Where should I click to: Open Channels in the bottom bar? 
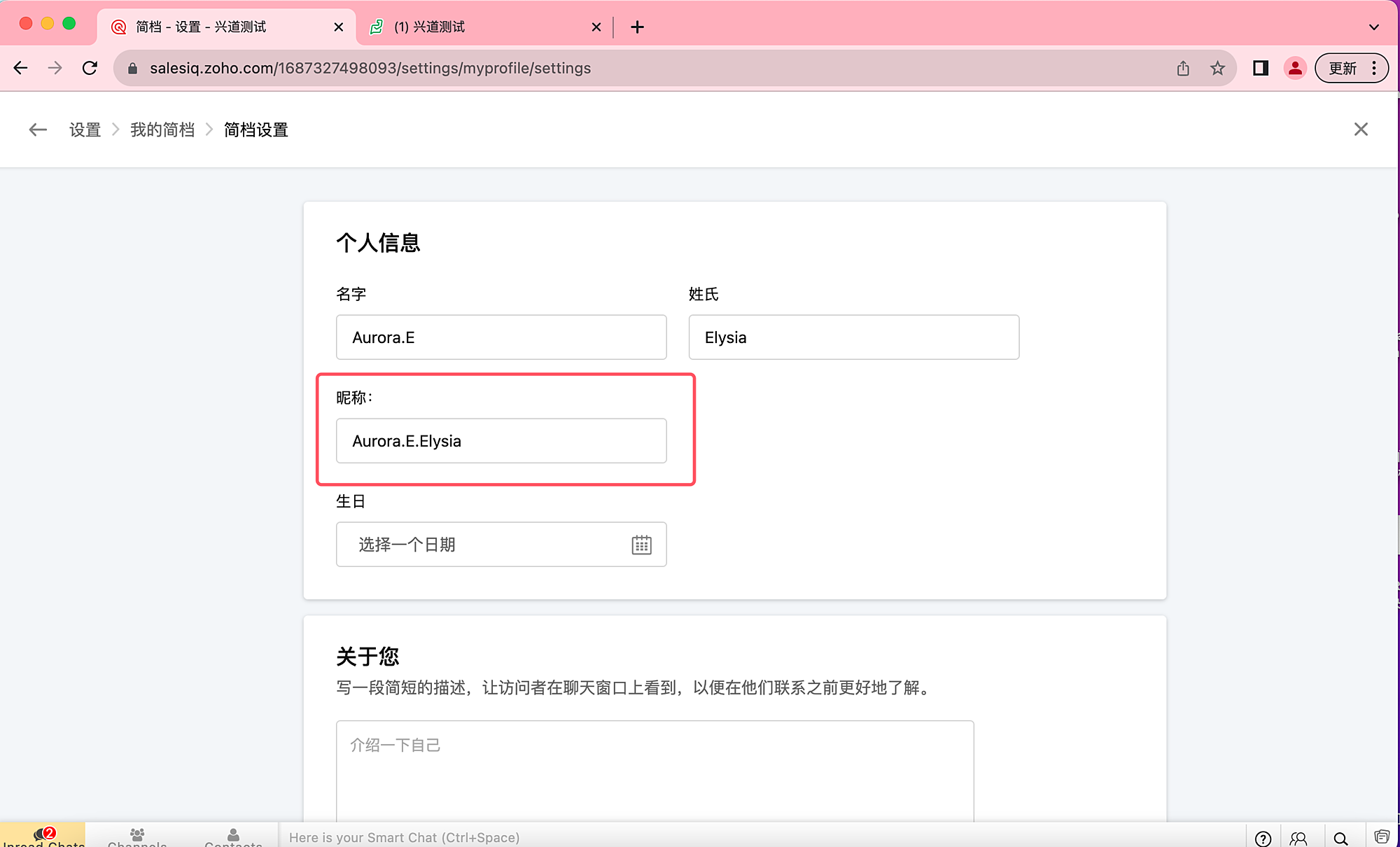[137, 837]
